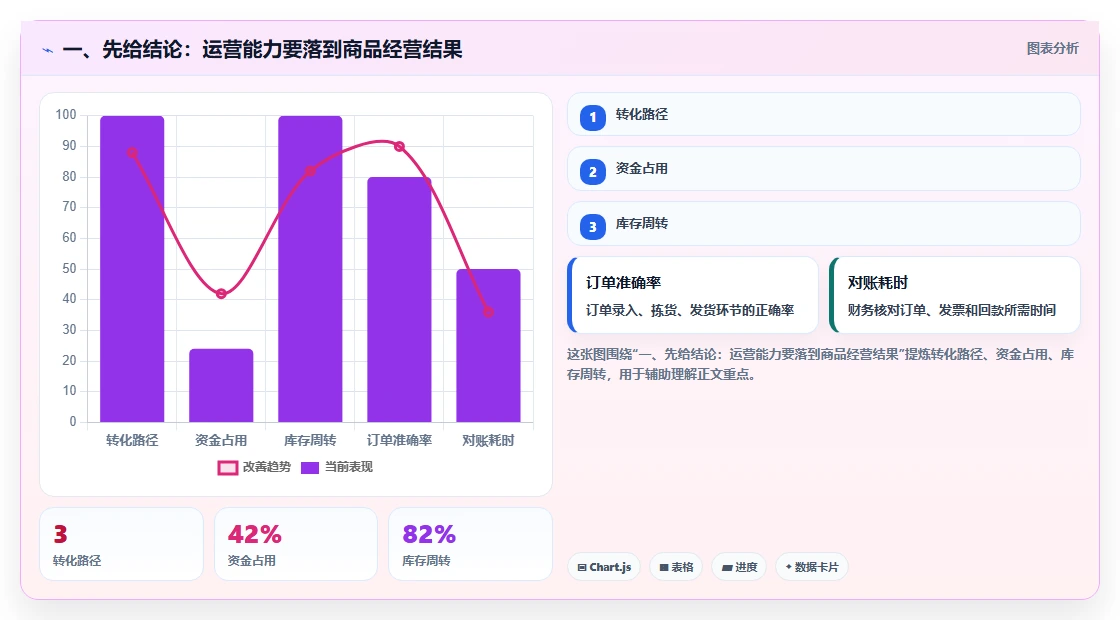Click the 42% 资金占用 stat card
Viewport: 1120px width, 620px height.
(x=296, y=544)
